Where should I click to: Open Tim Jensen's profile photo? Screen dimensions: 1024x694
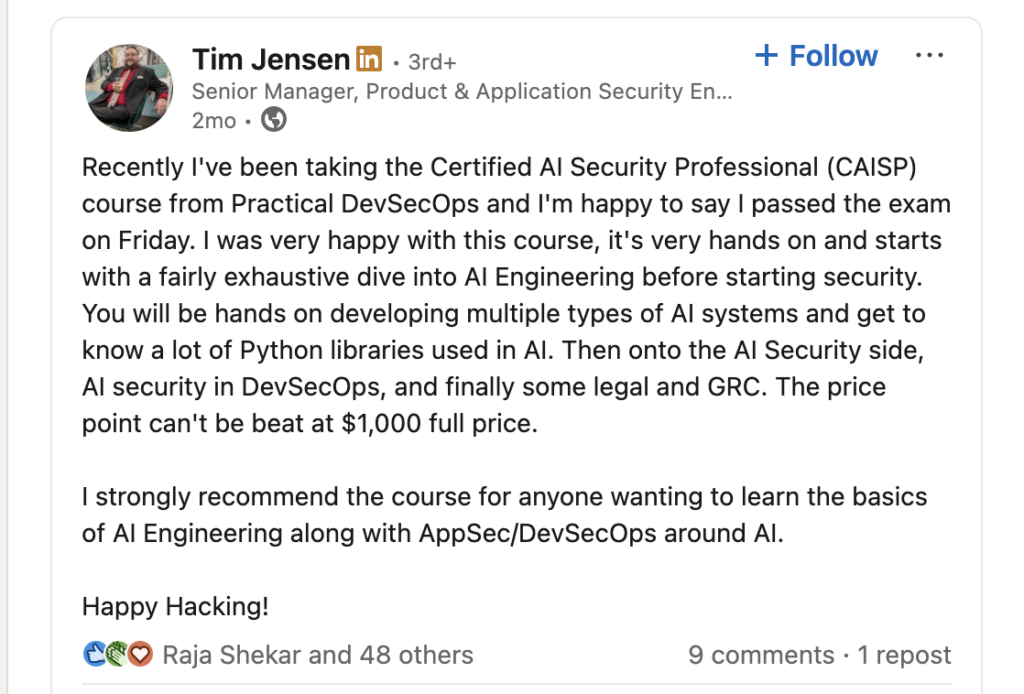tap(129, 88)
